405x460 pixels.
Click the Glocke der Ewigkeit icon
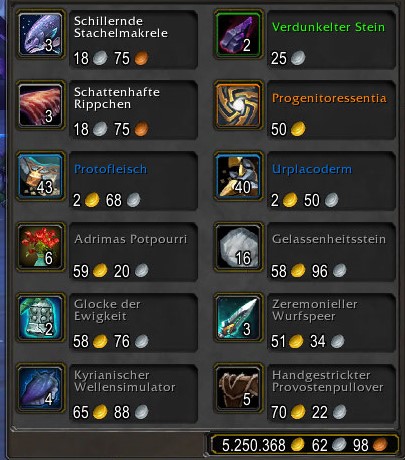coord(40,318)
